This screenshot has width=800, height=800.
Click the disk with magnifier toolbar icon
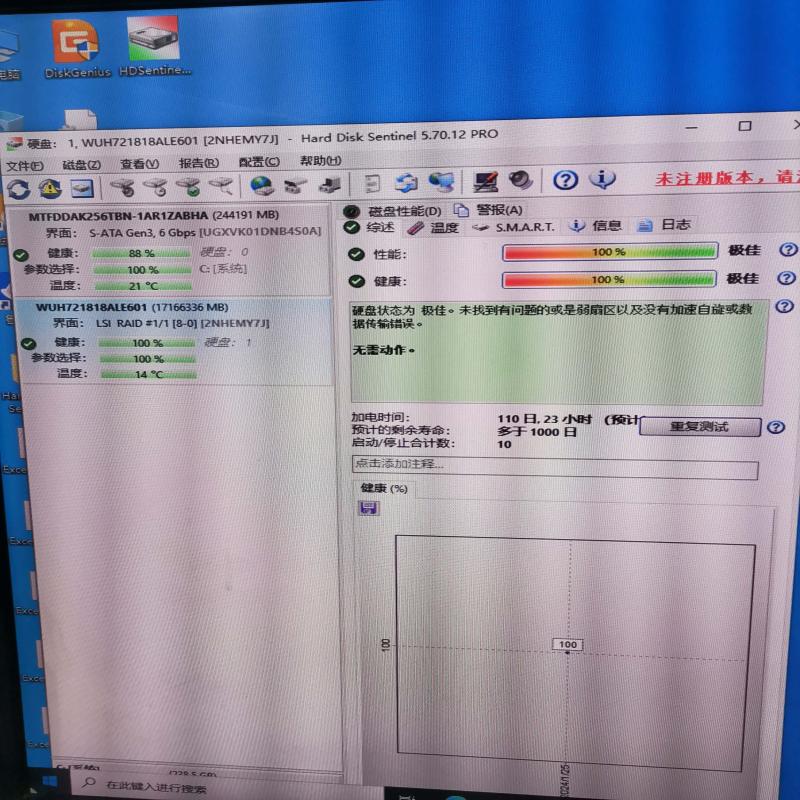tap(221, 186)
